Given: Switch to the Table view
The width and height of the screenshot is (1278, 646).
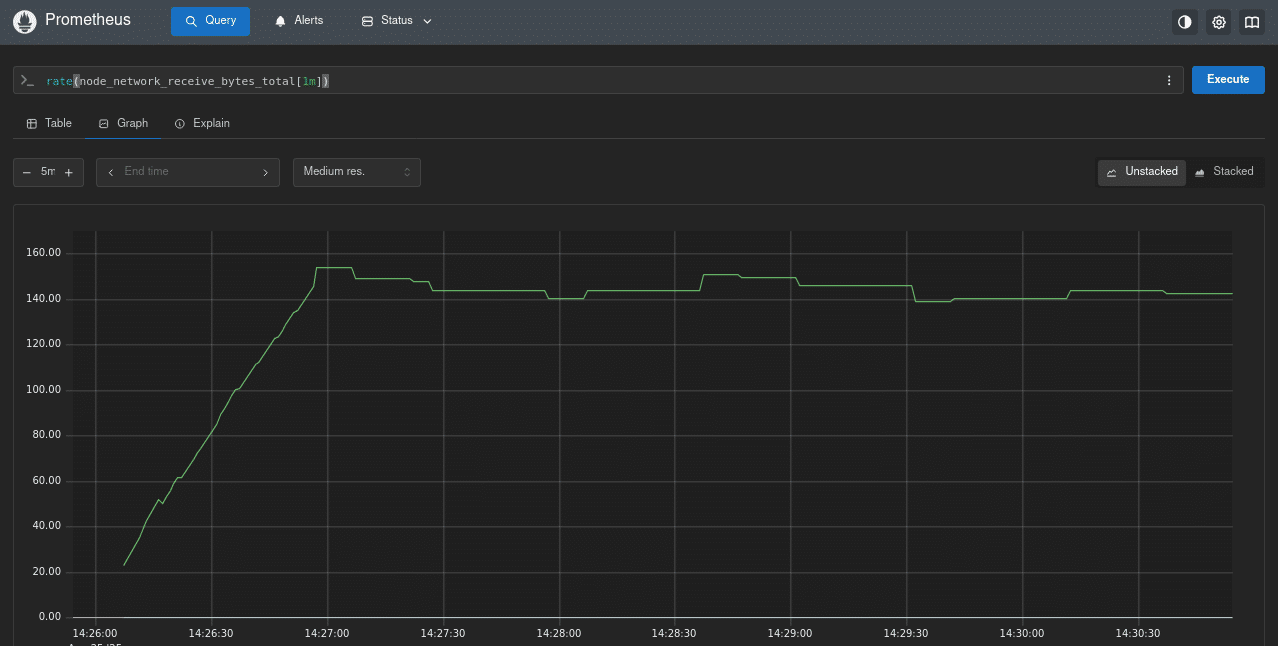Looking at the screenshot, I should [x=48, y=123].
